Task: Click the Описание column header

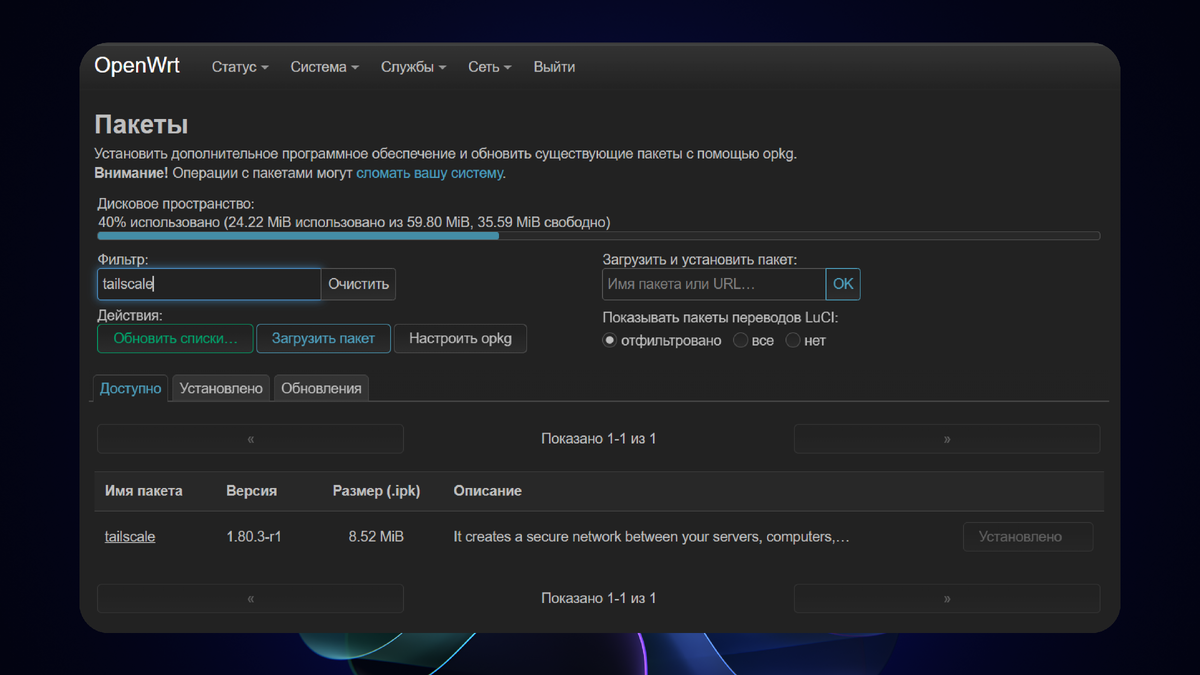Action: pos(488,491)
